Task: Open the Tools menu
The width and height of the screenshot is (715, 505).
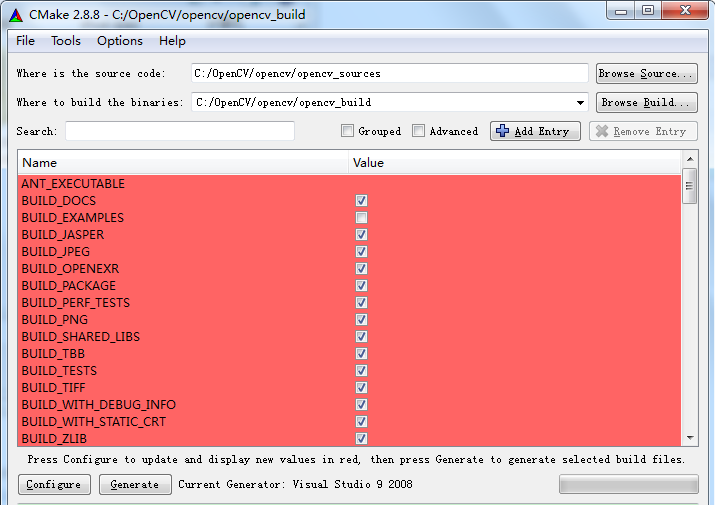Action: pos(66,41)
